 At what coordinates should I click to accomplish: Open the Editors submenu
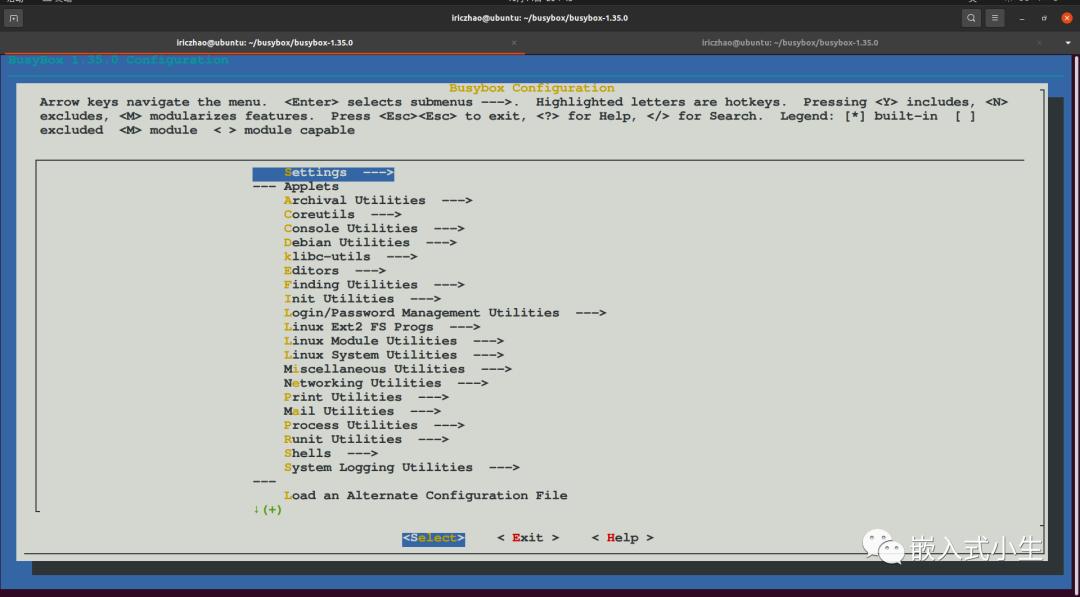point(335,271)
